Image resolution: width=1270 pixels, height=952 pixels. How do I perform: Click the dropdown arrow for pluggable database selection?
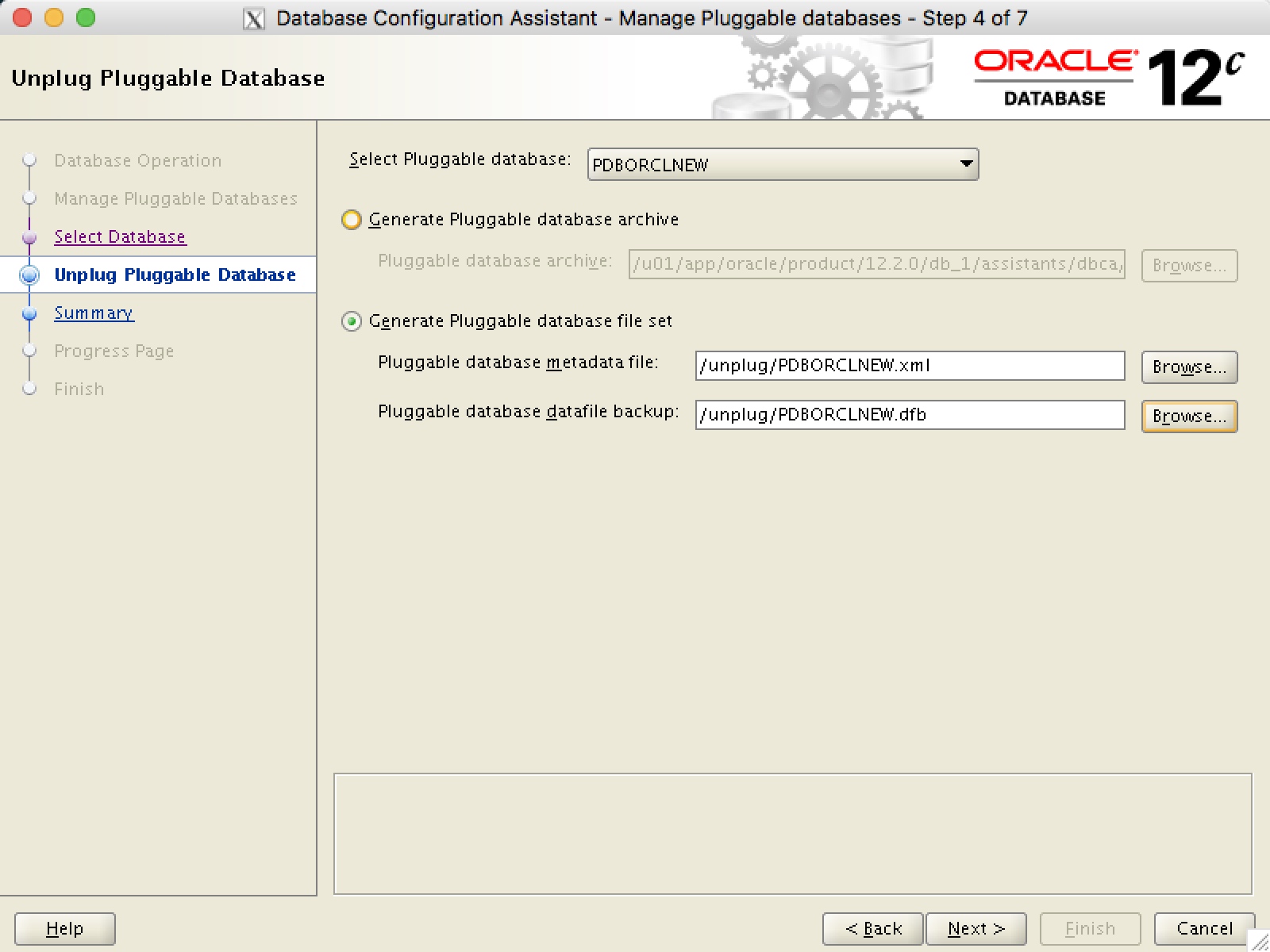pyautogui.click(x=964, y=165)
